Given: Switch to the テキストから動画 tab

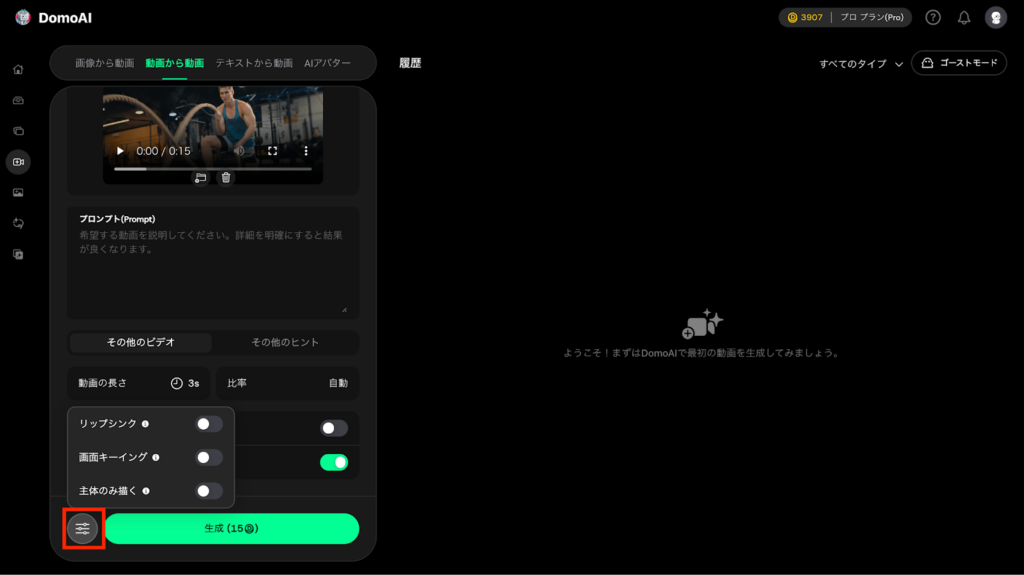Looking at the screenshot, I should 254,63.
